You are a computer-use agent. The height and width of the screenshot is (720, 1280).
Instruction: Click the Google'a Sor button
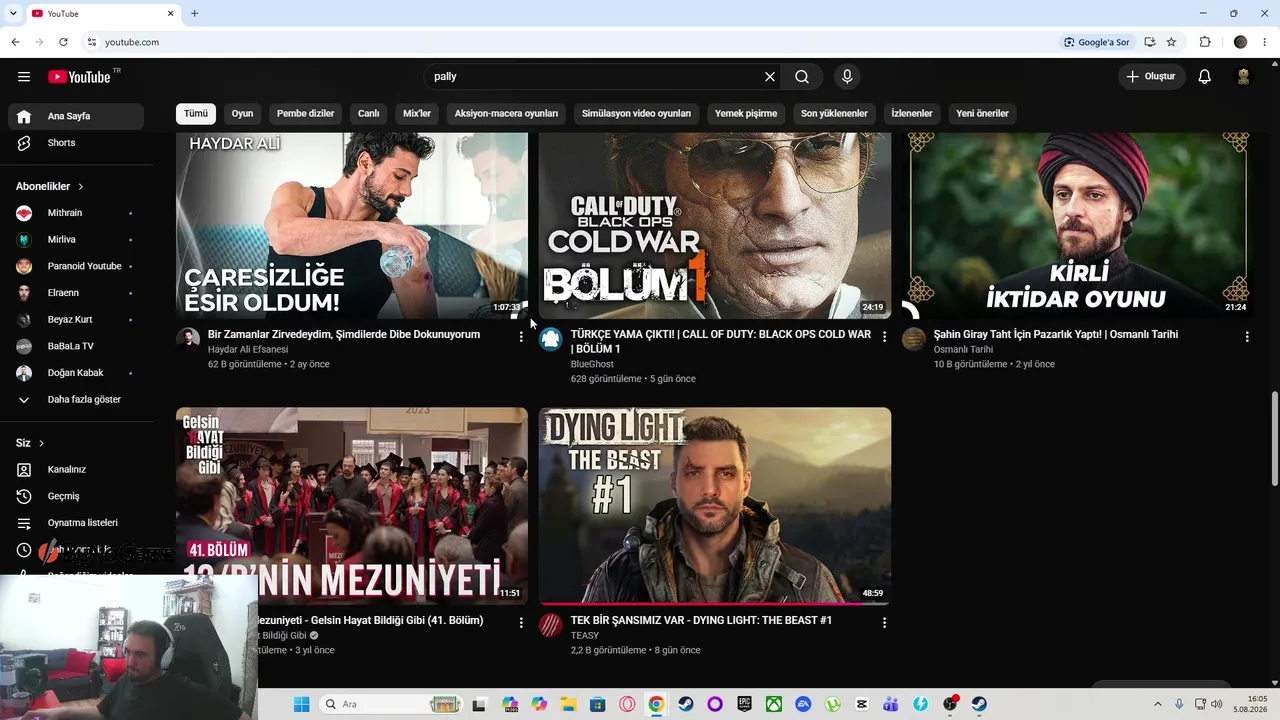[1097, 42]
